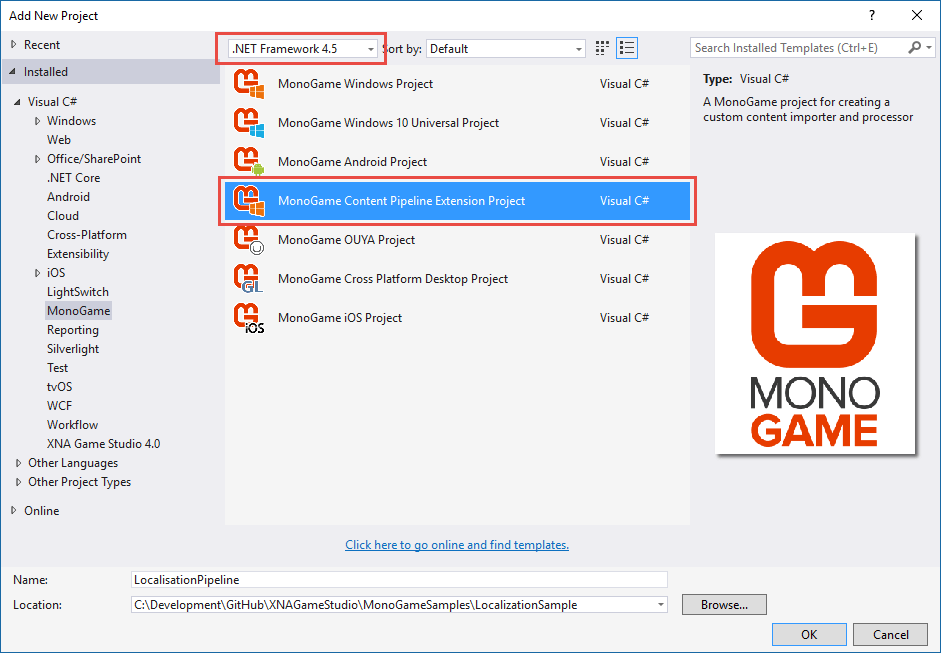The height and width of the screenshot is (653, 941).
Task: Close the Add New Project dialog
Action: click(917, 16)
